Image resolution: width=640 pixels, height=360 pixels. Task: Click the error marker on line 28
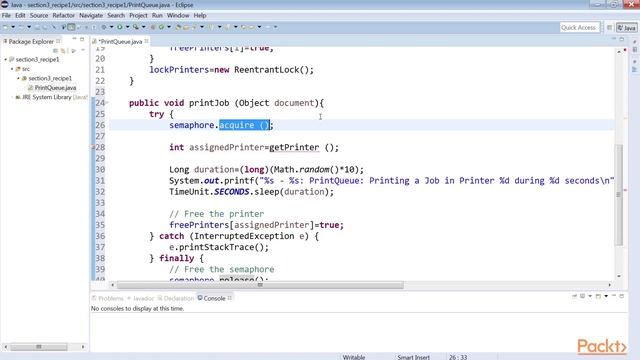tap(93, 147)
